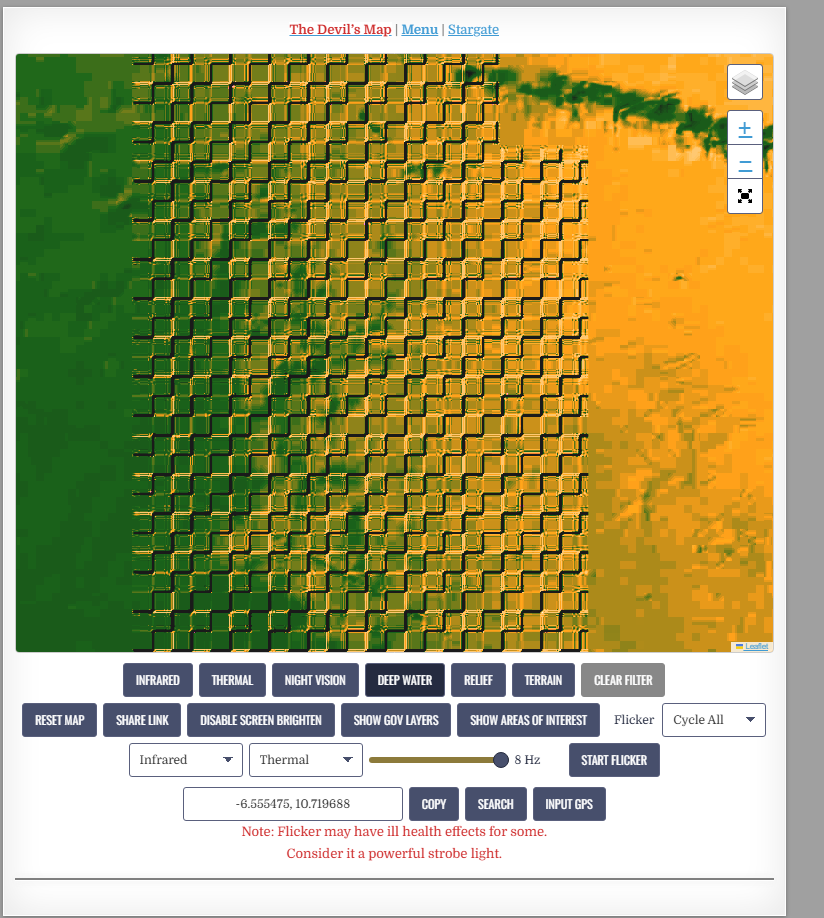824x918 pixels.
Task: Apply the Thermal filter
Action: point(232,680)
